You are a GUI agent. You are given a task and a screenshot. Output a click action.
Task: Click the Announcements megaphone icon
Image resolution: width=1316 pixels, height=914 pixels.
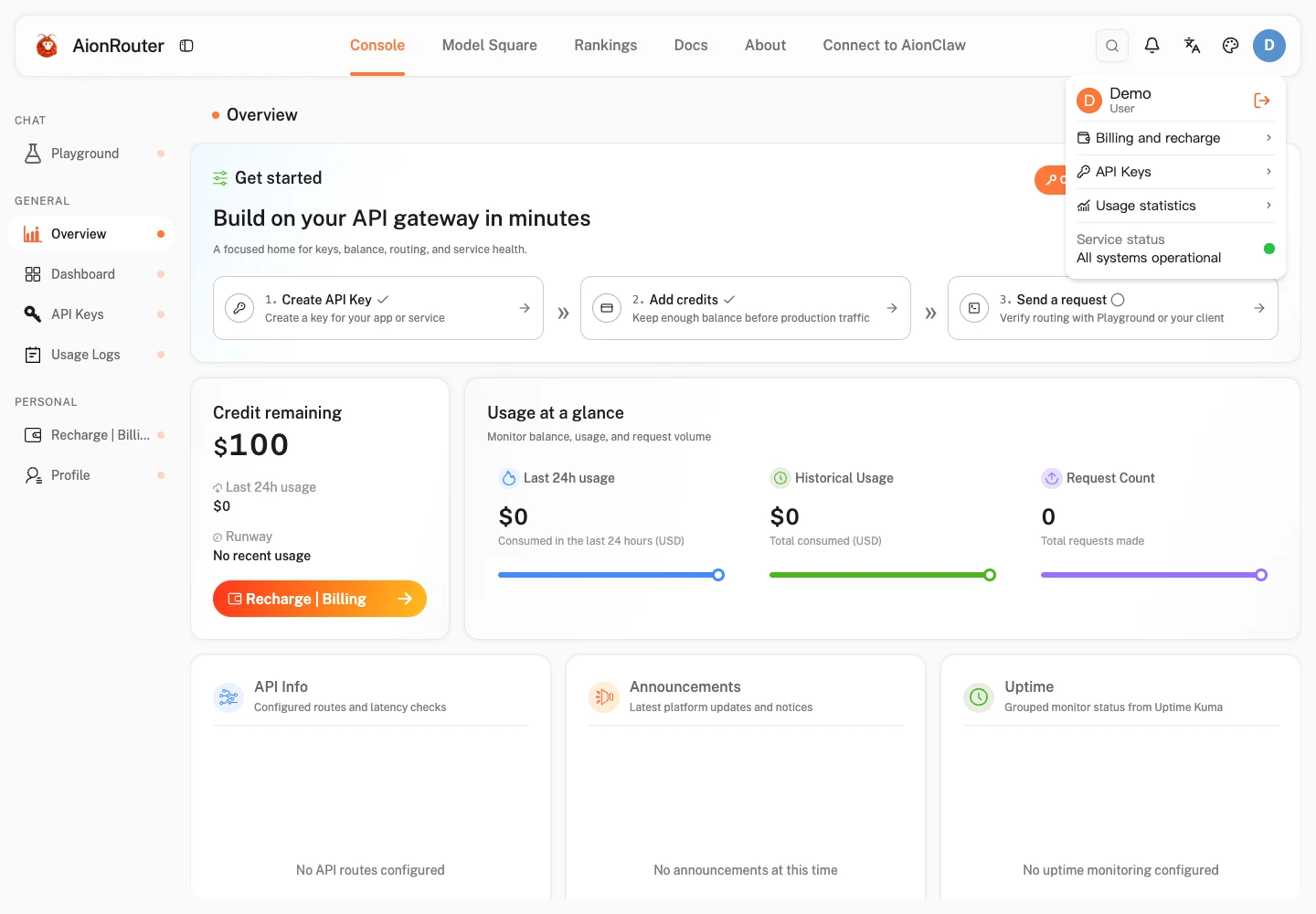604,697
